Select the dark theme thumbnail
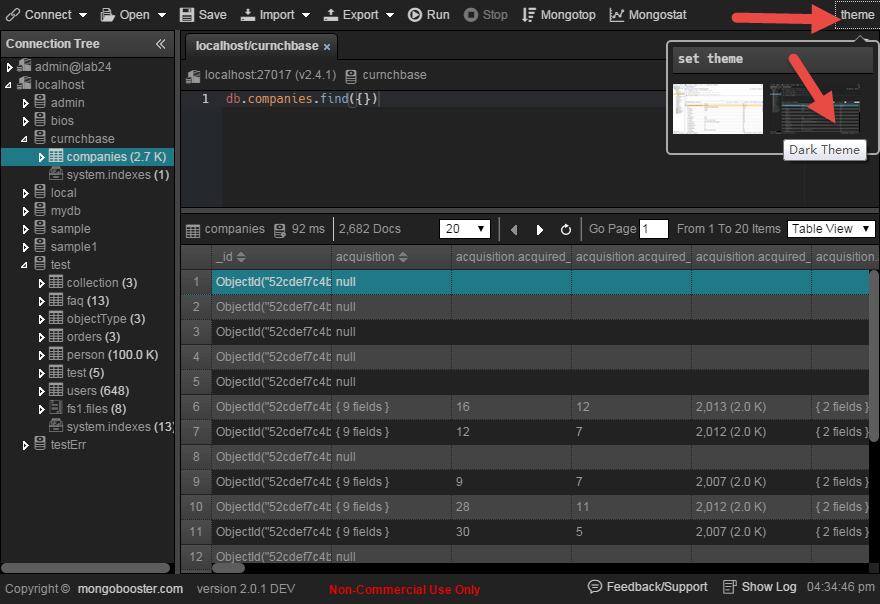This screenshot has height=604, width=880. (x=814, y=109)
